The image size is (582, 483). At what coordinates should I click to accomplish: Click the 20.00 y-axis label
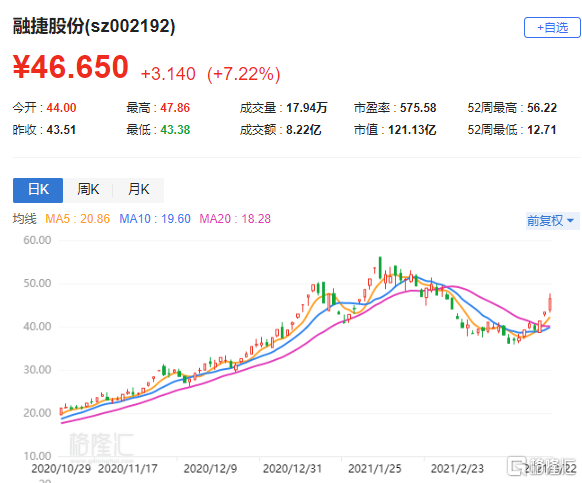tap(37, 413)
